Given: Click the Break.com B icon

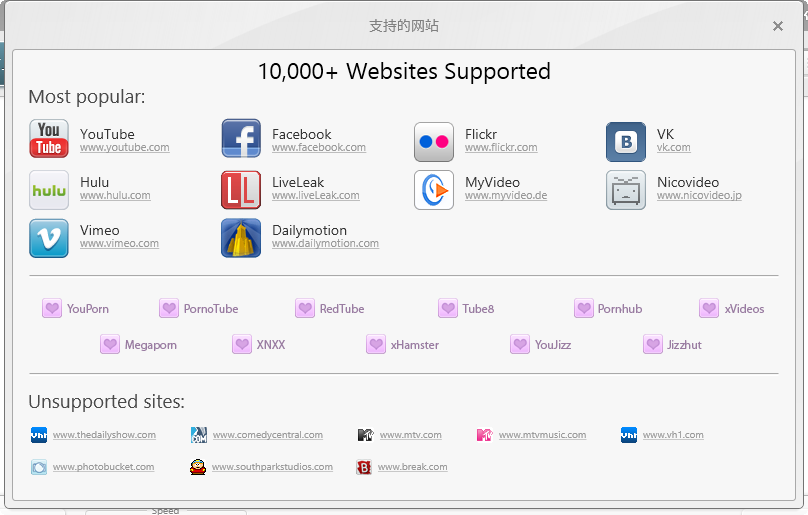Looking at the screenshot, I should click(x=364, y=467).
